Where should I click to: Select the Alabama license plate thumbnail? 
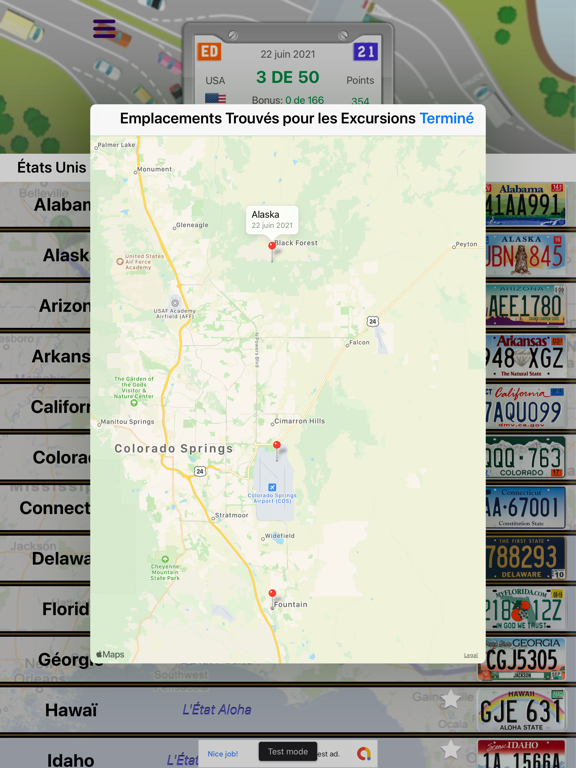coord(525,204)
